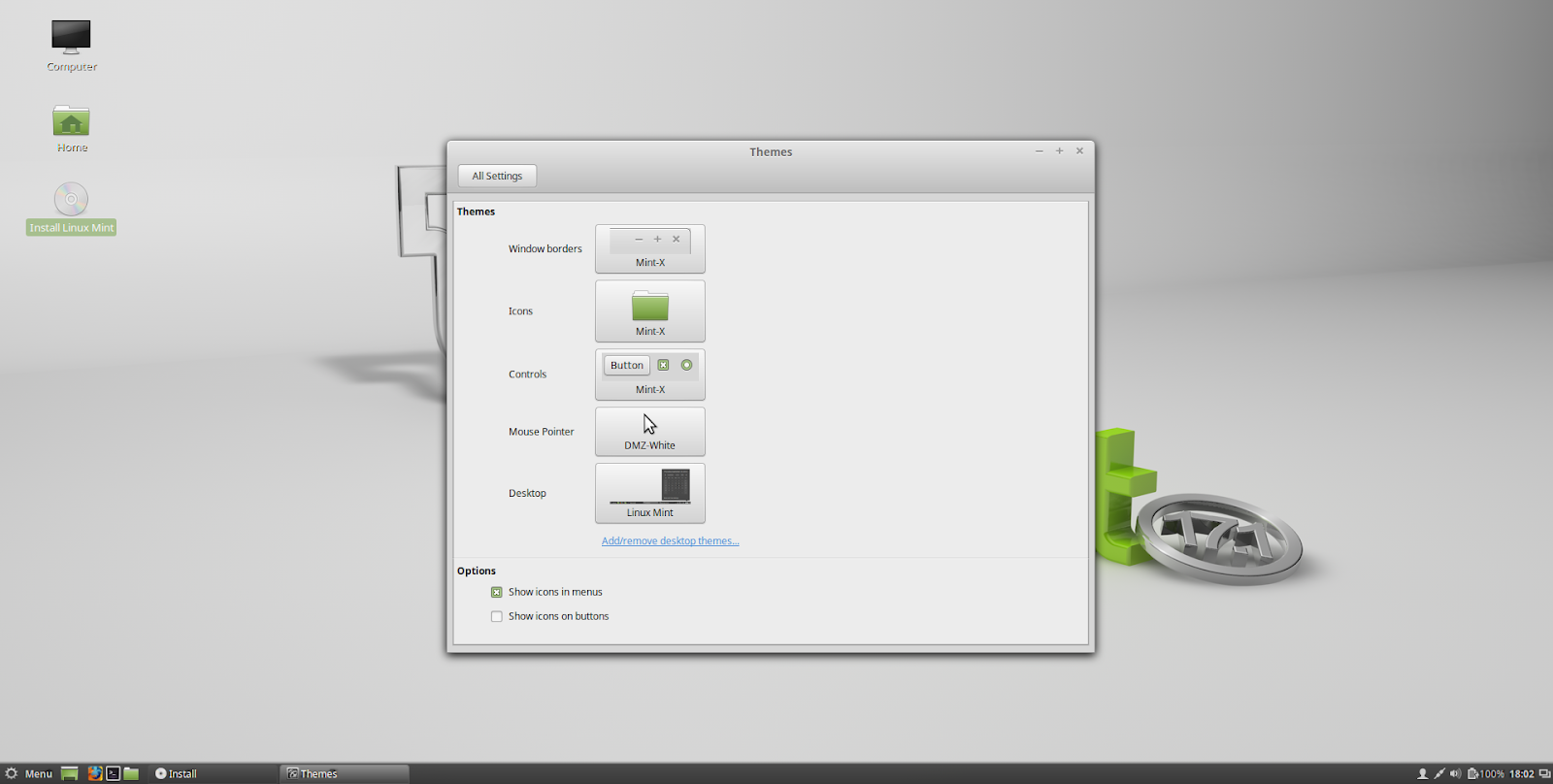Launch Firefox from the panel
1553x784 pixels.
[94, 773]
